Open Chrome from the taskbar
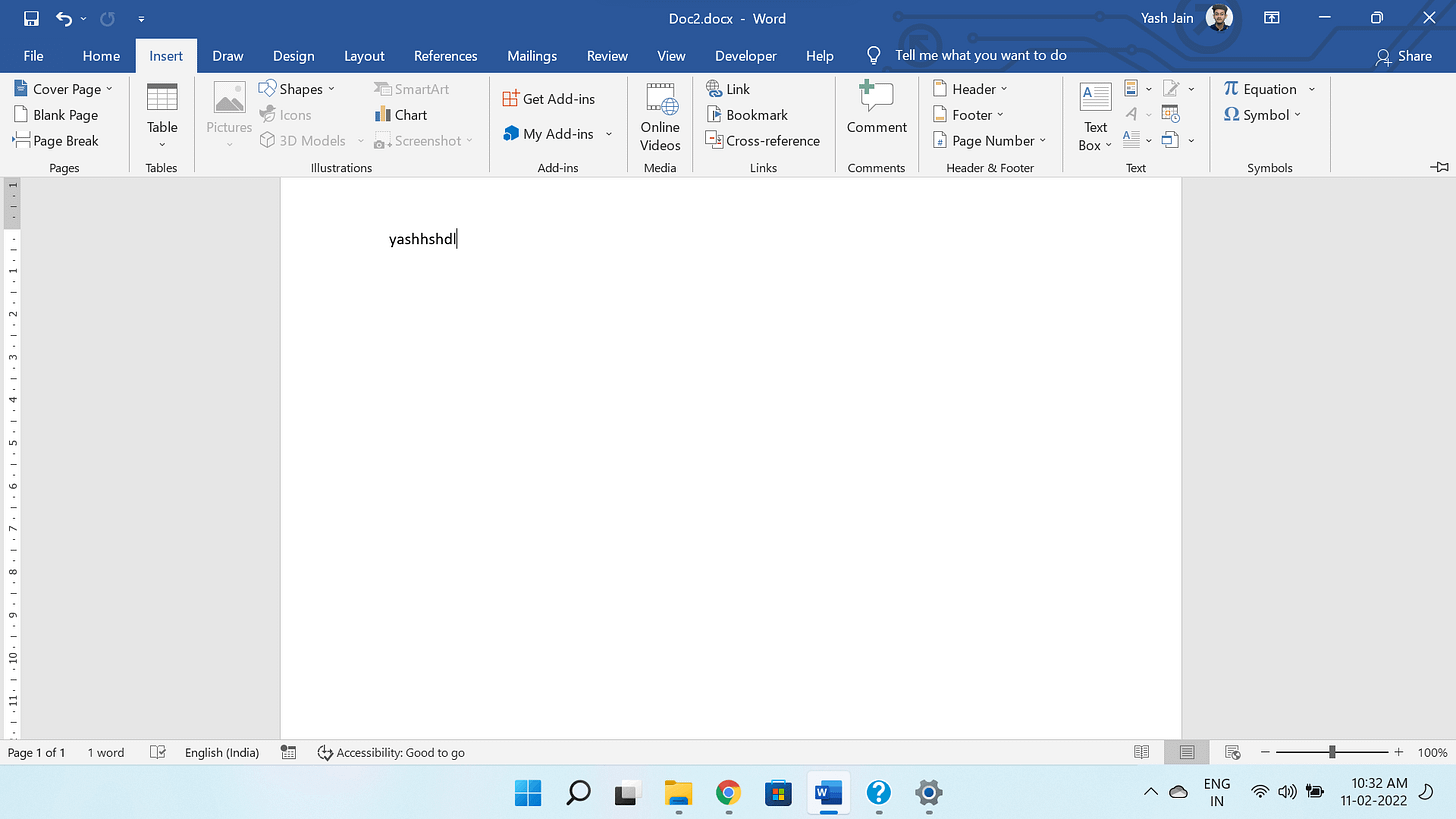The image size is (1456, 819). tap(727, 793)
